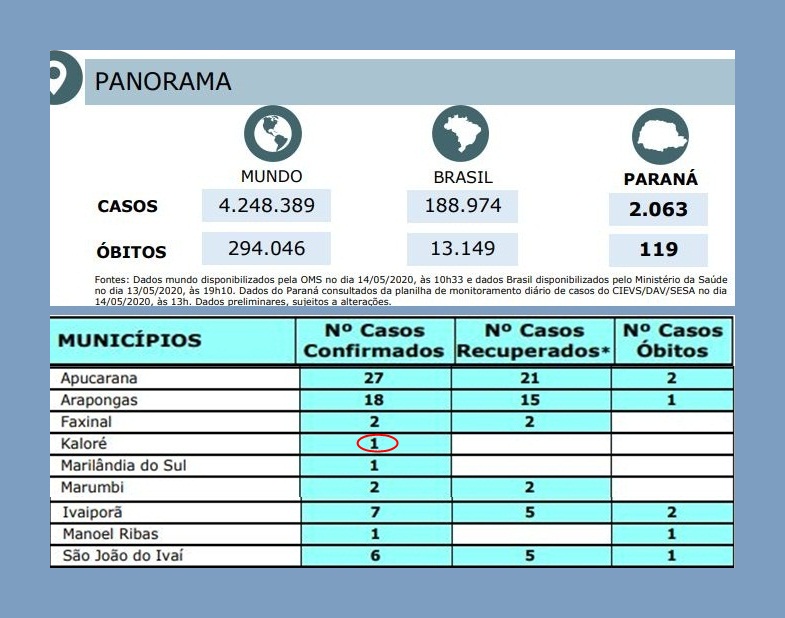
Task: Select world cases value 4.248.389
Action: pyautogui.click(x=266, y=205)
